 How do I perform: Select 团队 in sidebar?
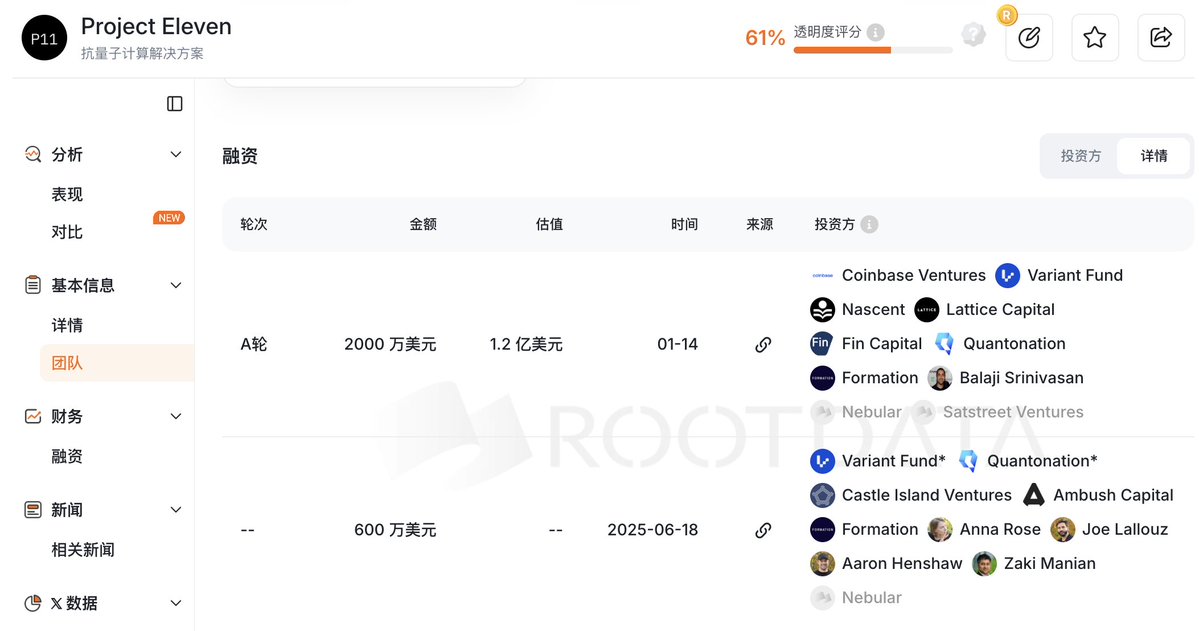click(117, 363)
